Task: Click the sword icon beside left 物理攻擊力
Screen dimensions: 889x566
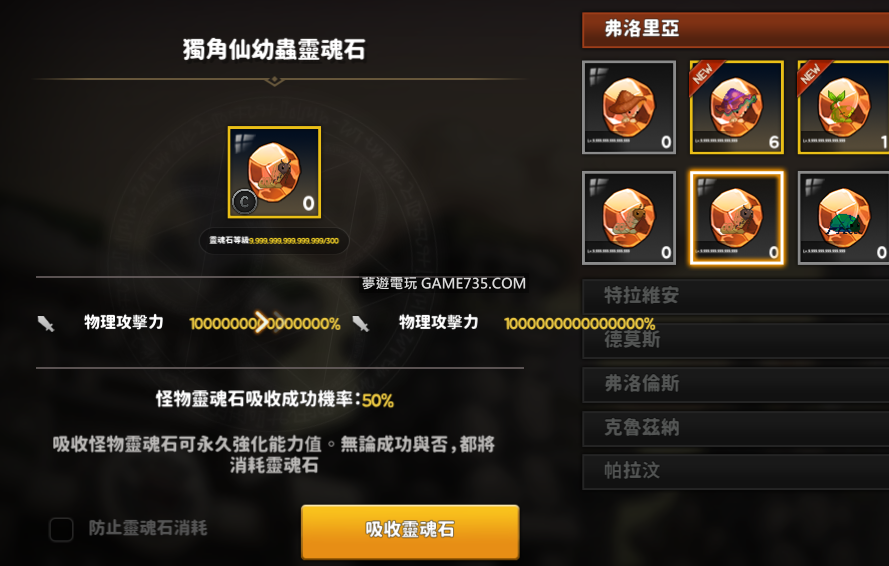Action: 46,323
